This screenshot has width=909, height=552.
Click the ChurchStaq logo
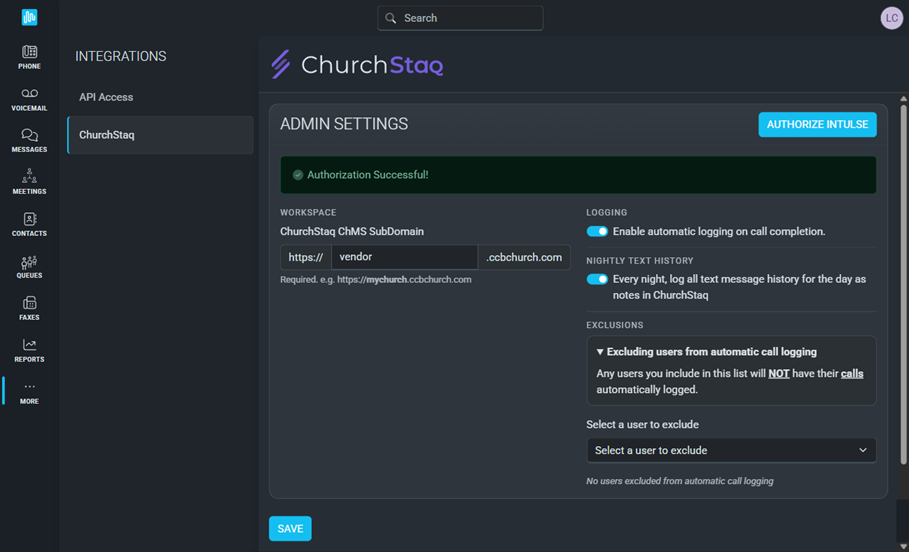358,64
